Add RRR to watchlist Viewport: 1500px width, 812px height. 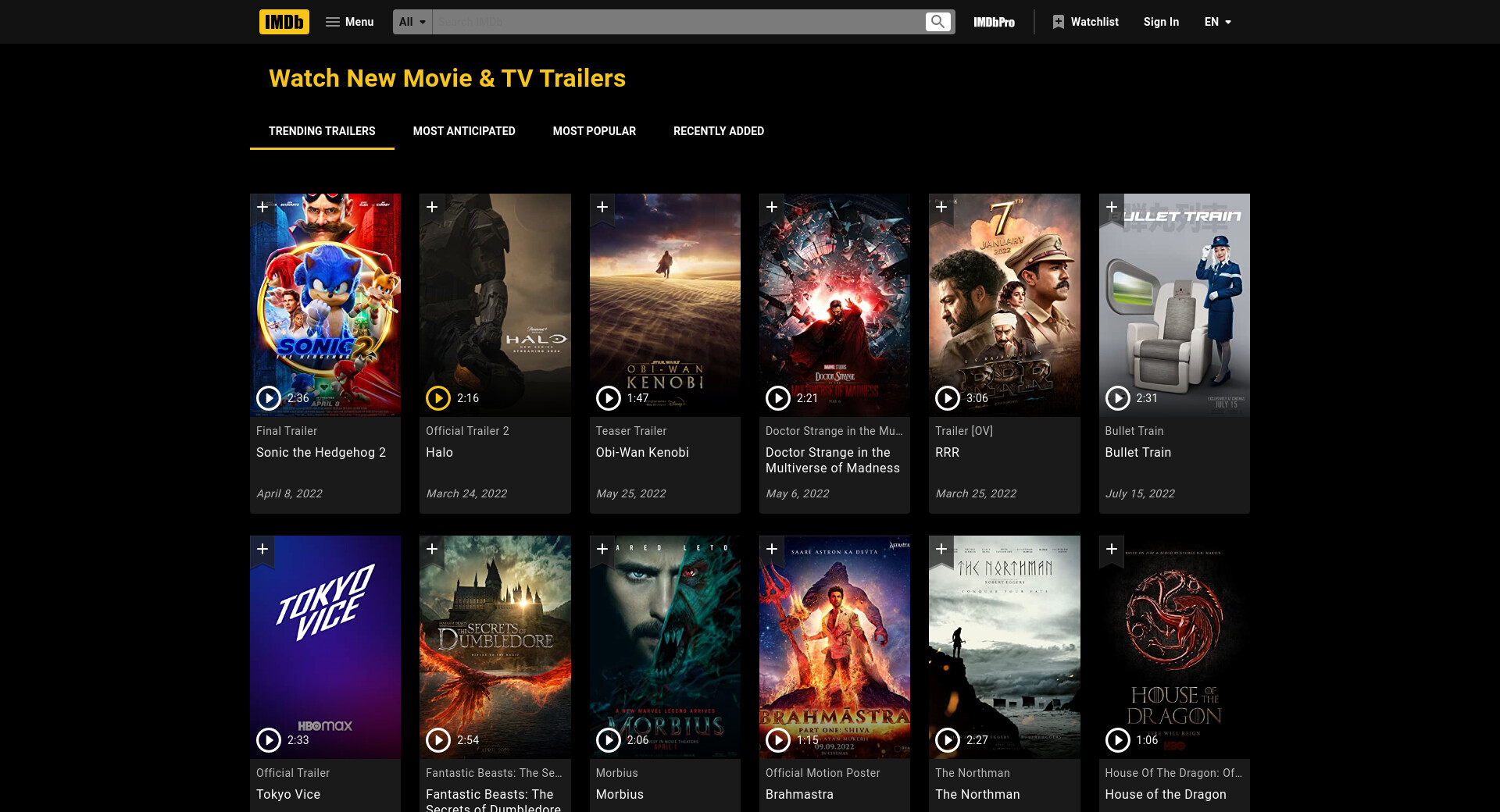click(941, 207)
